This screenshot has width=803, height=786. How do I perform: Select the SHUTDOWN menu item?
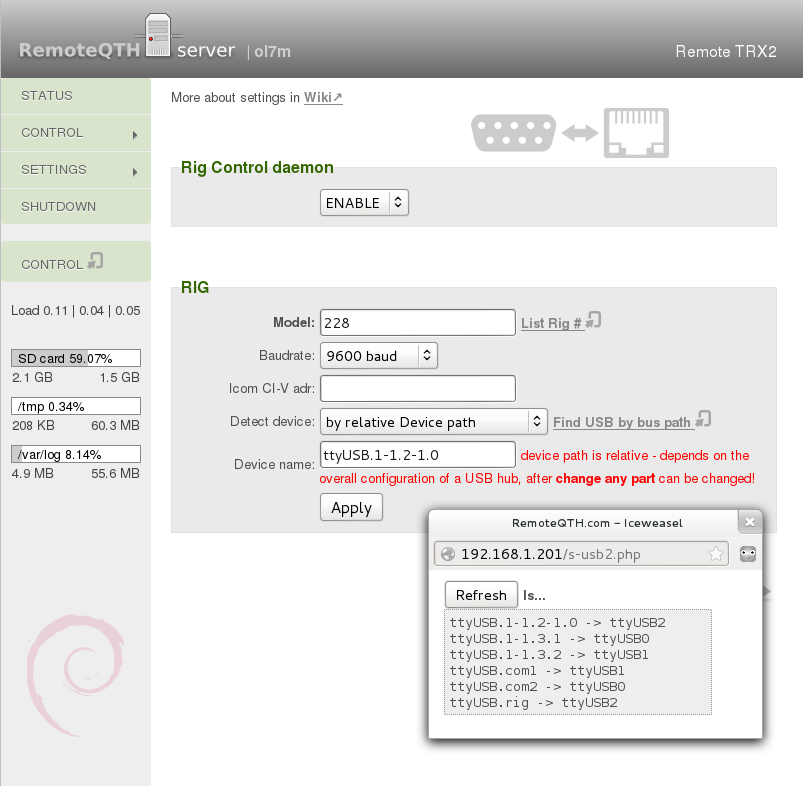point(76,206)
